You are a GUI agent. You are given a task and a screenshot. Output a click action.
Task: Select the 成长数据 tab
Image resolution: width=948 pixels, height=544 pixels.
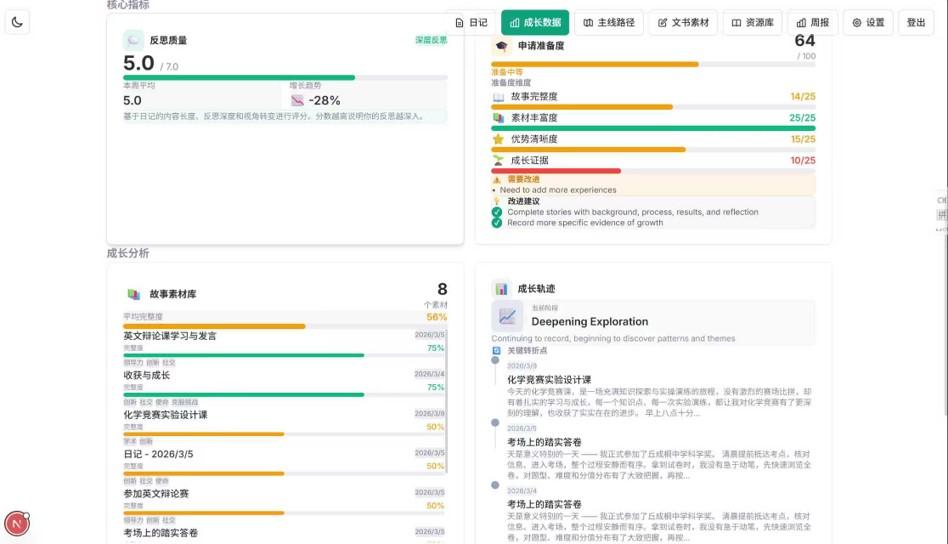pos(535,22)
